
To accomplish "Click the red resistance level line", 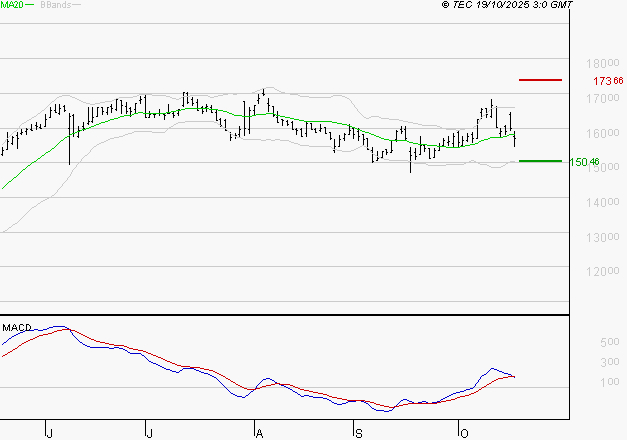I will pos(540,80).
